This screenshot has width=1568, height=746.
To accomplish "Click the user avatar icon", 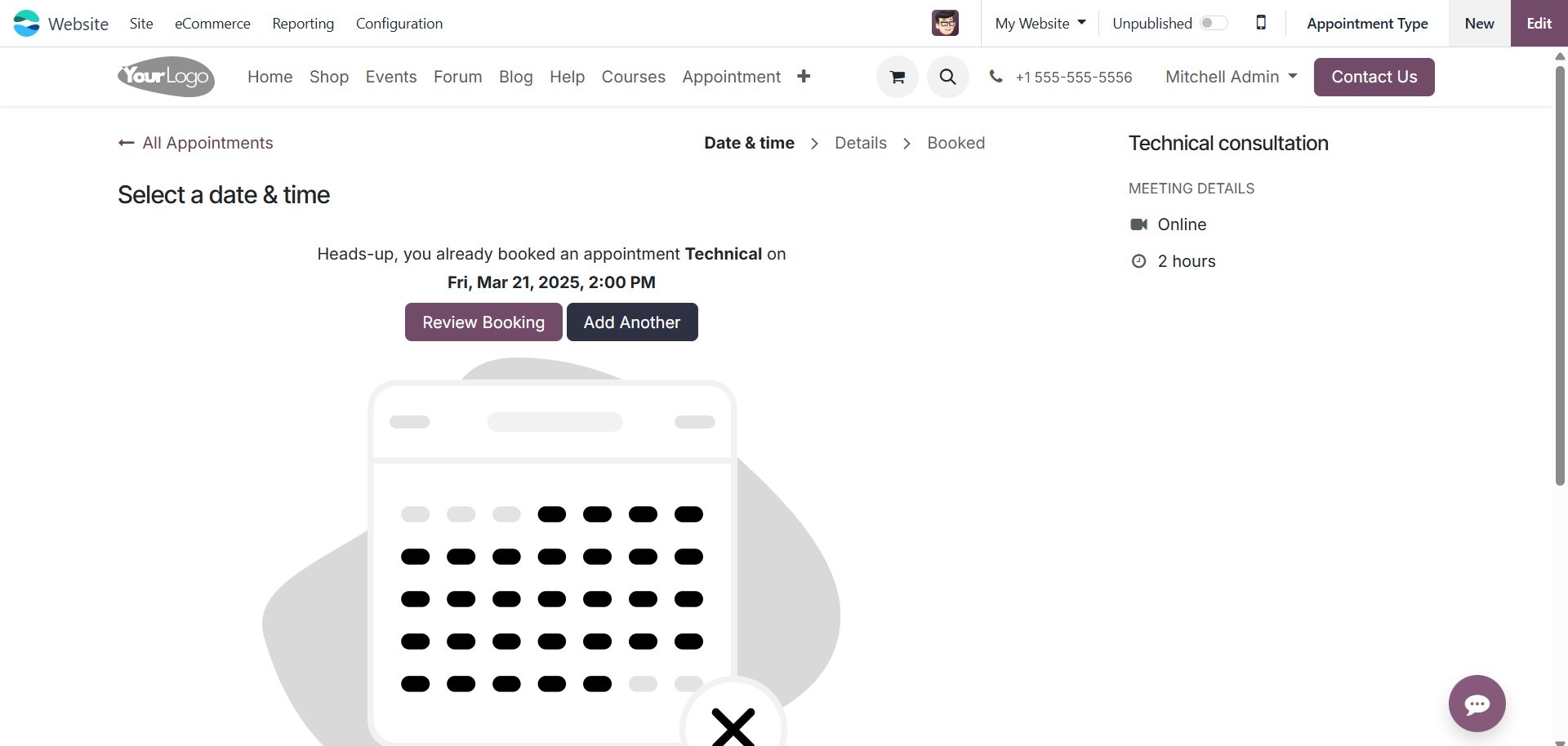I will pyautogui.click(x=945, y=23).
